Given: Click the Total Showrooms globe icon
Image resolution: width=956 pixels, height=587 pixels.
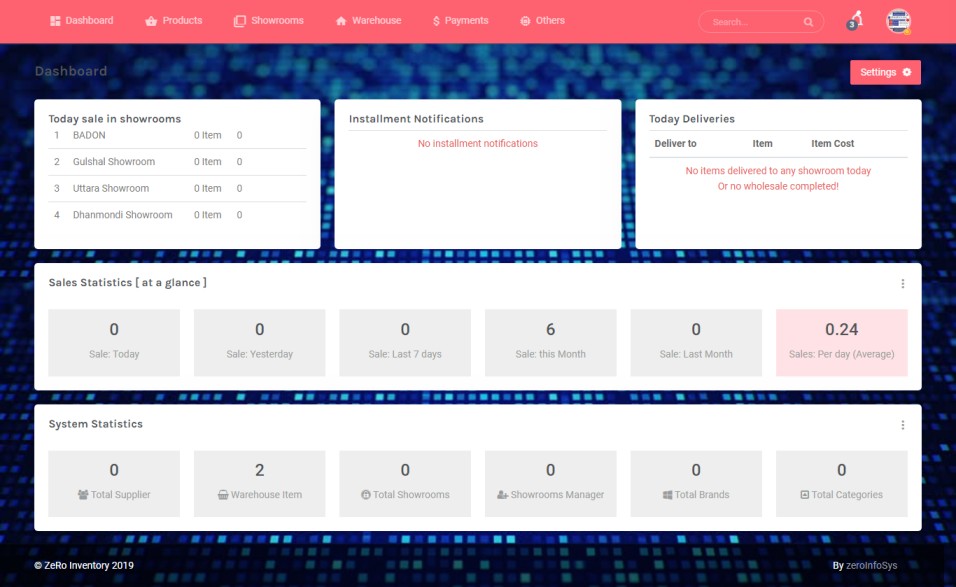Looking at the screenshot, I should (x=365, y=495).
